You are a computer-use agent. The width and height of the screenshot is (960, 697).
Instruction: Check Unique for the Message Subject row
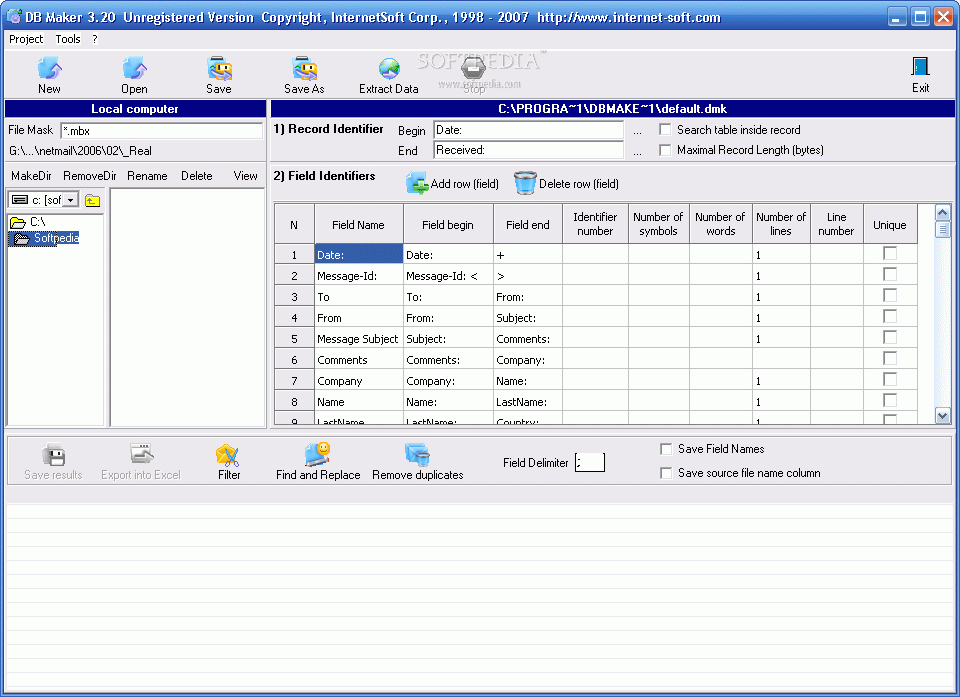click(x=890, y=337)
